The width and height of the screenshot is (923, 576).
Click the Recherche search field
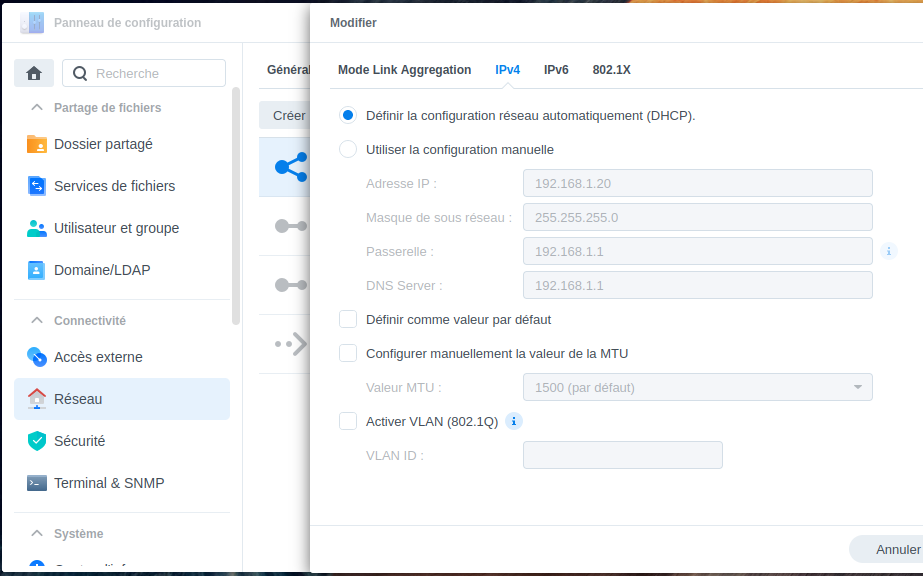coord(144,74)
